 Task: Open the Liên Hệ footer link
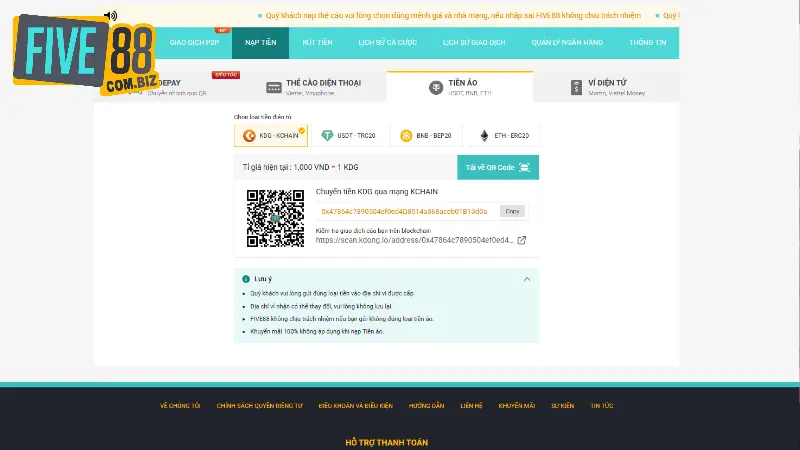point(471,406)
